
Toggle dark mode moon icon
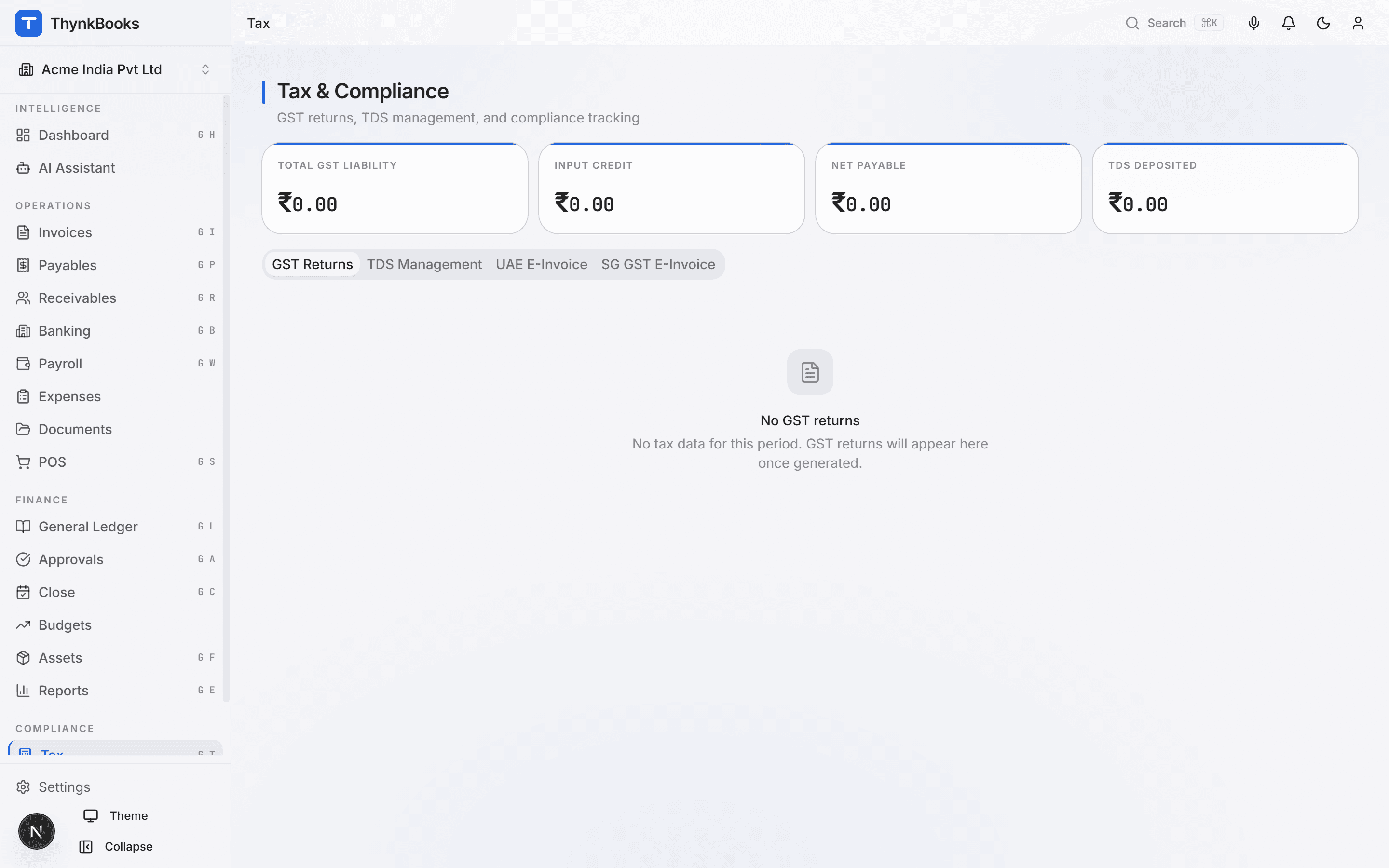[x=1323, y=23]
